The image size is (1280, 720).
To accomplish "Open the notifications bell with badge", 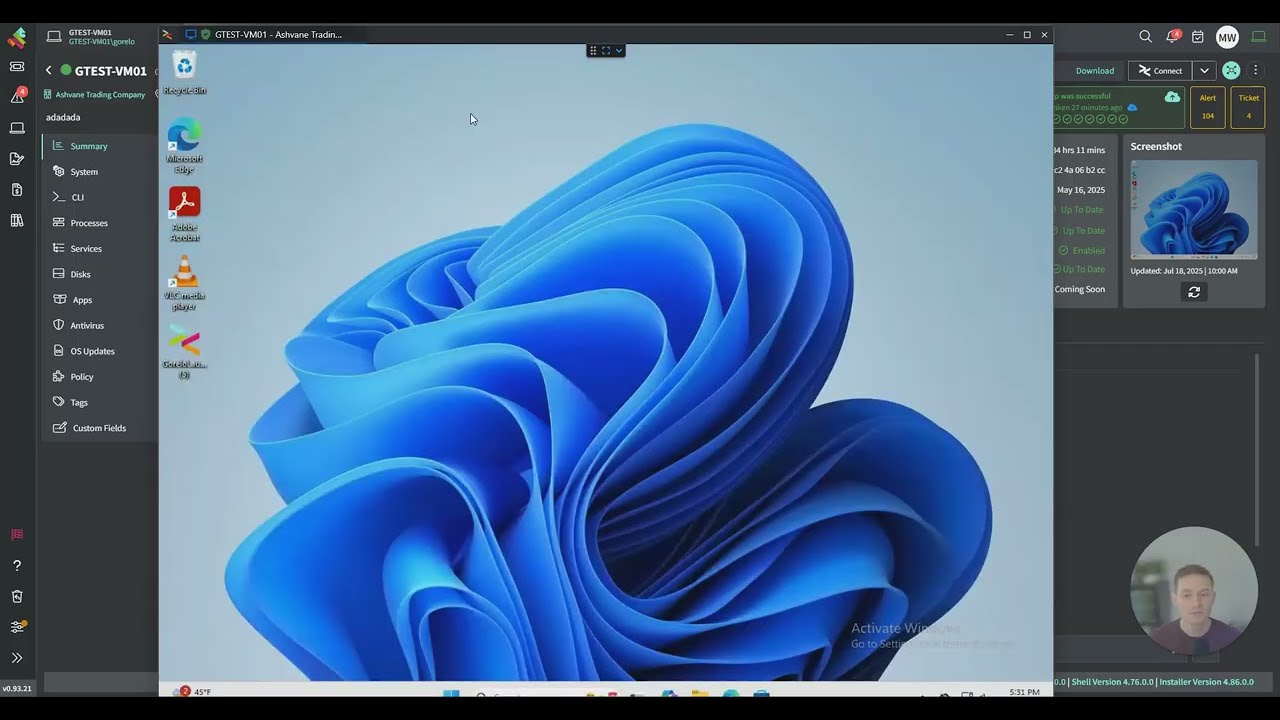I will tap(1172, 37).
